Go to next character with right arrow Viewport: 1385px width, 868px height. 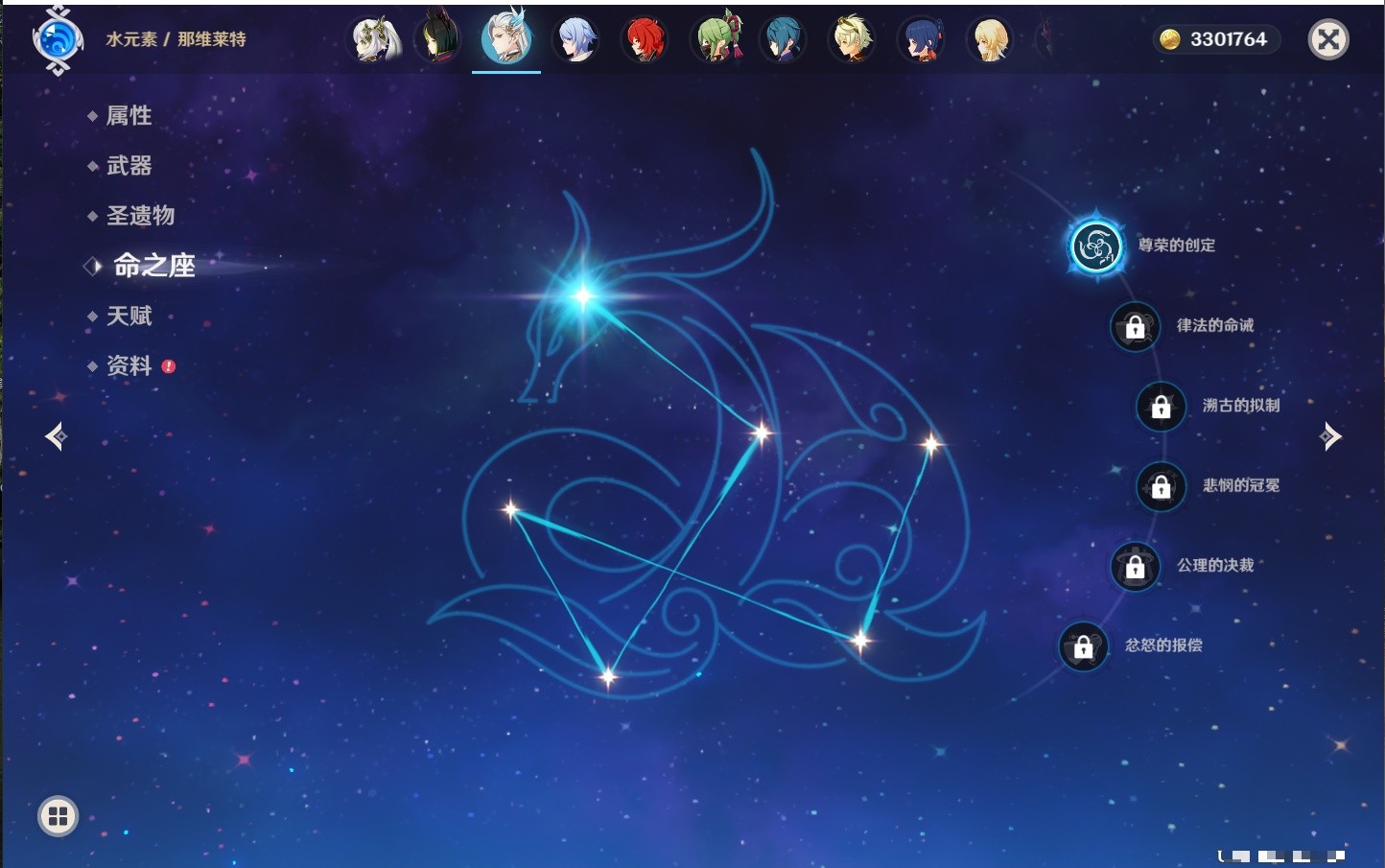tap(1330, 436)
